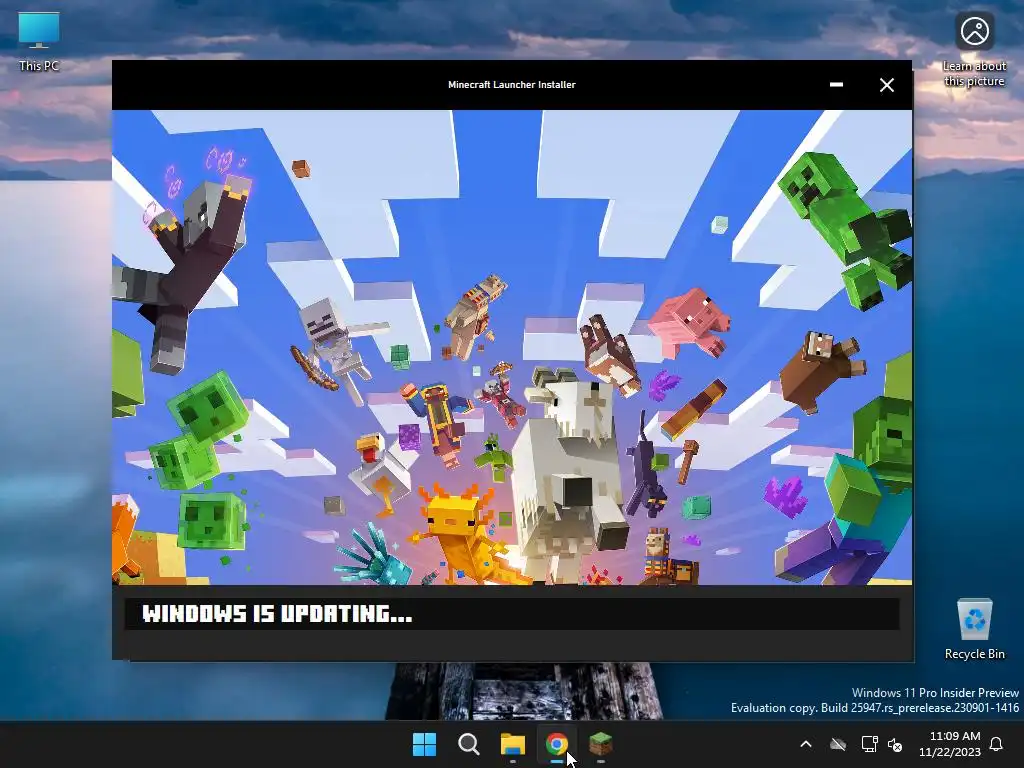Close the Minecraft Launcher Installer window
The width and height of the screenshot is (1024, 768).
(886, 85)
